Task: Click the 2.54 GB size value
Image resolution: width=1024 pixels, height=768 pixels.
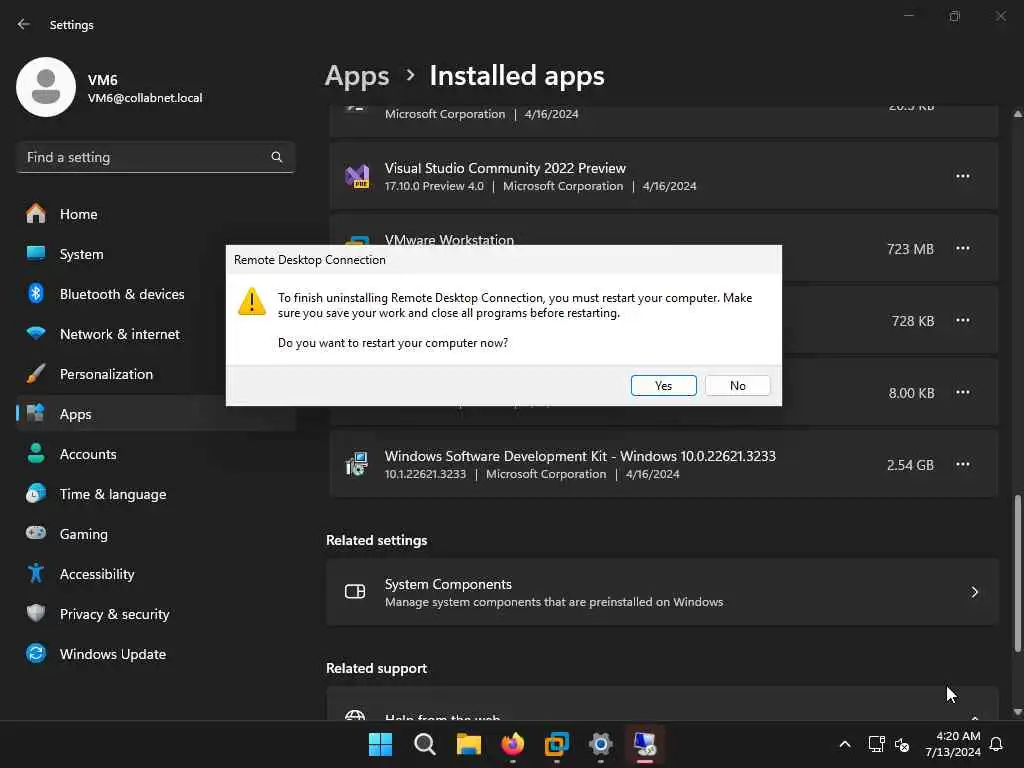Action: pos(910,465)
